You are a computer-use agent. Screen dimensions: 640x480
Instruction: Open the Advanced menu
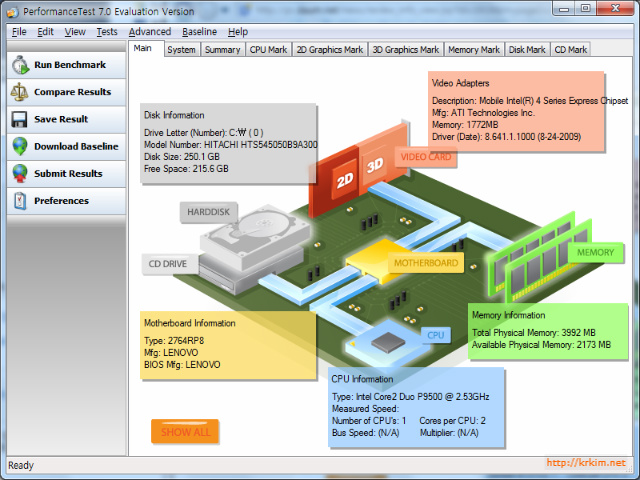[150, 32]
